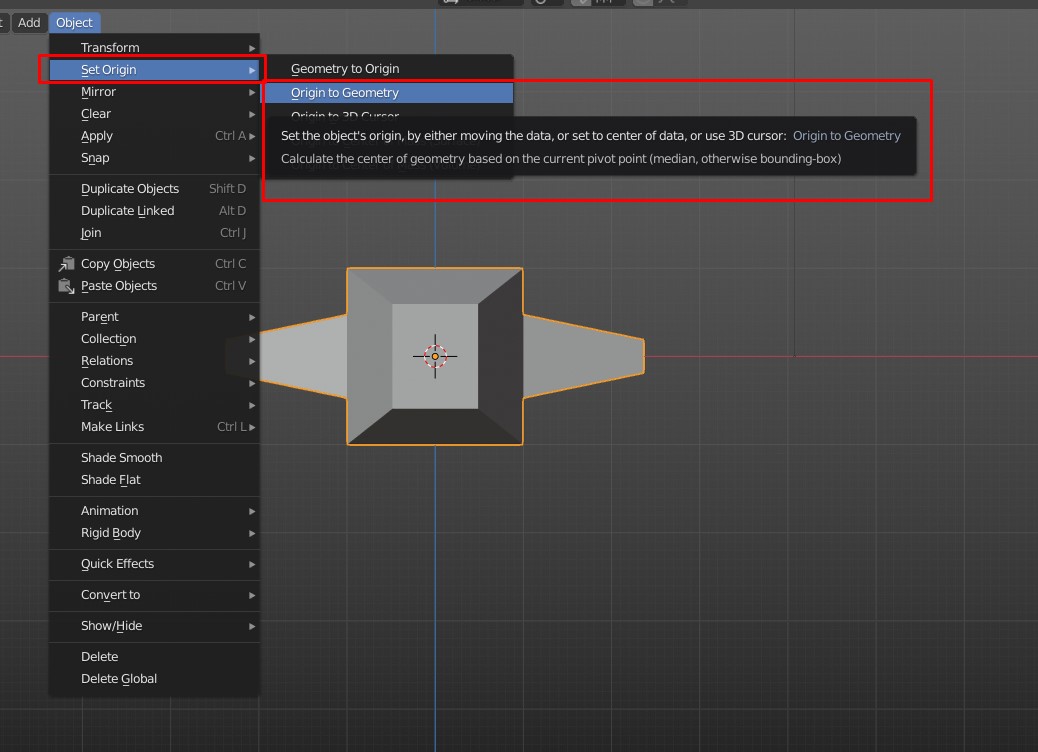
Task: Click the Object menu
Action: pyautogui.click(x=74, y=22)
